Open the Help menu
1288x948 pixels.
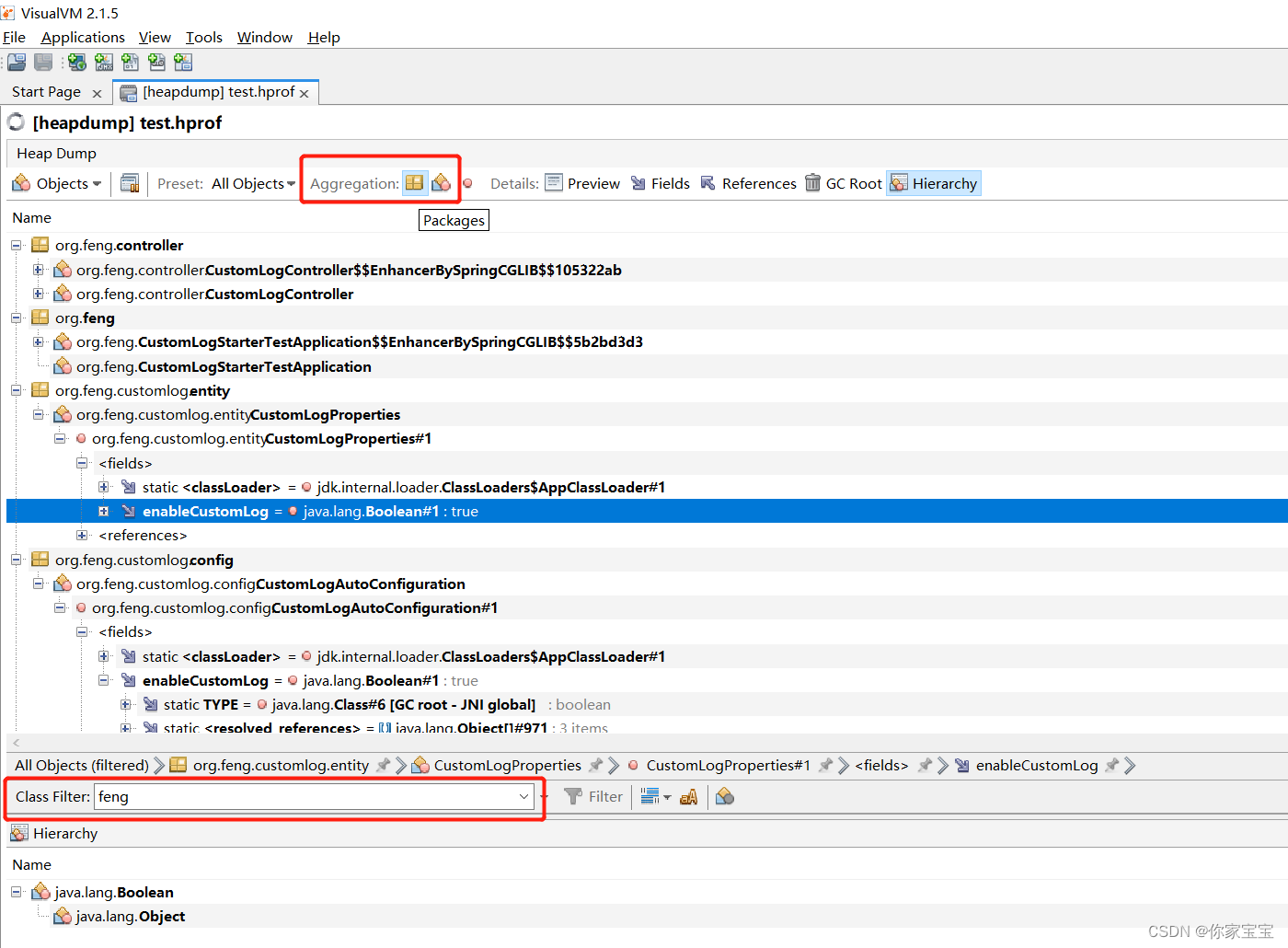click(x=324, y=37)
